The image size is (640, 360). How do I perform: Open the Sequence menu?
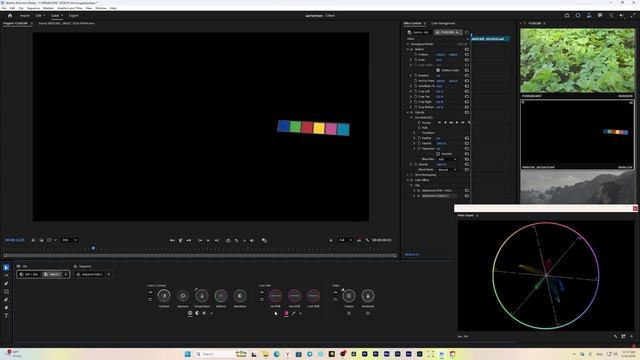33,8
